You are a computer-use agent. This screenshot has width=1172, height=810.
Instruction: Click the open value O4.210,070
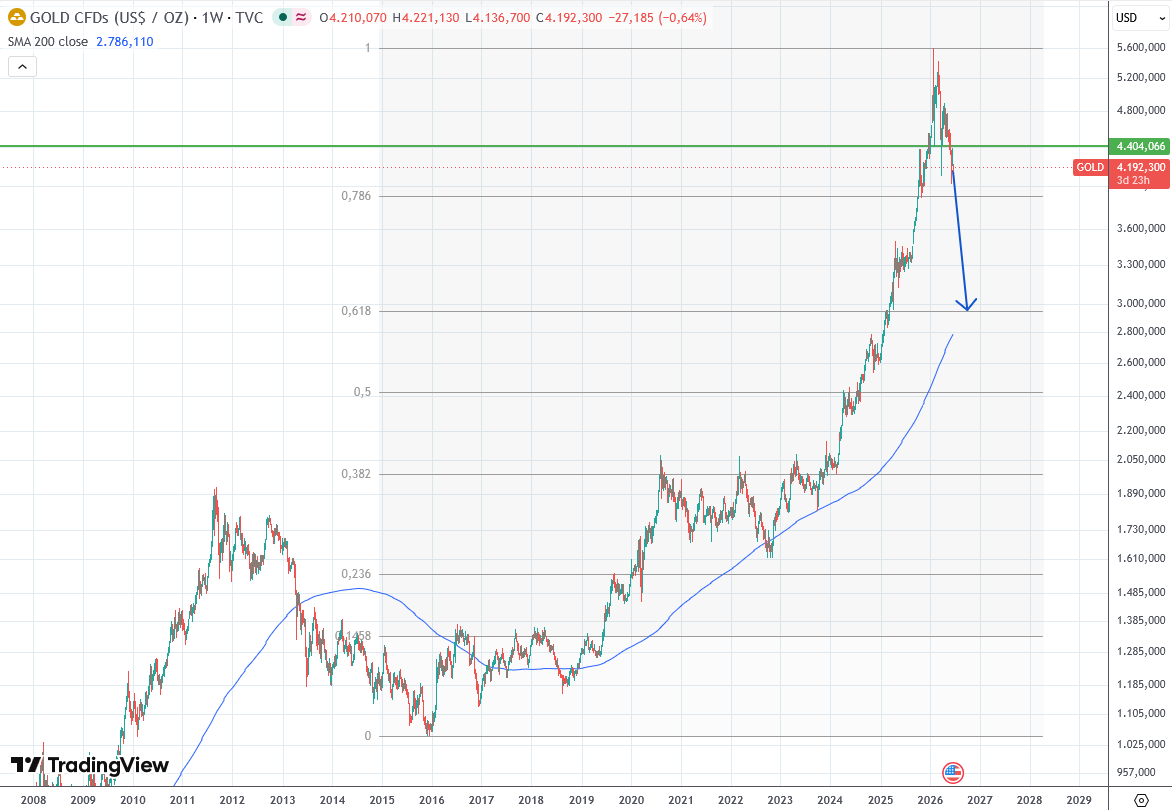click(x=353, y=17)
